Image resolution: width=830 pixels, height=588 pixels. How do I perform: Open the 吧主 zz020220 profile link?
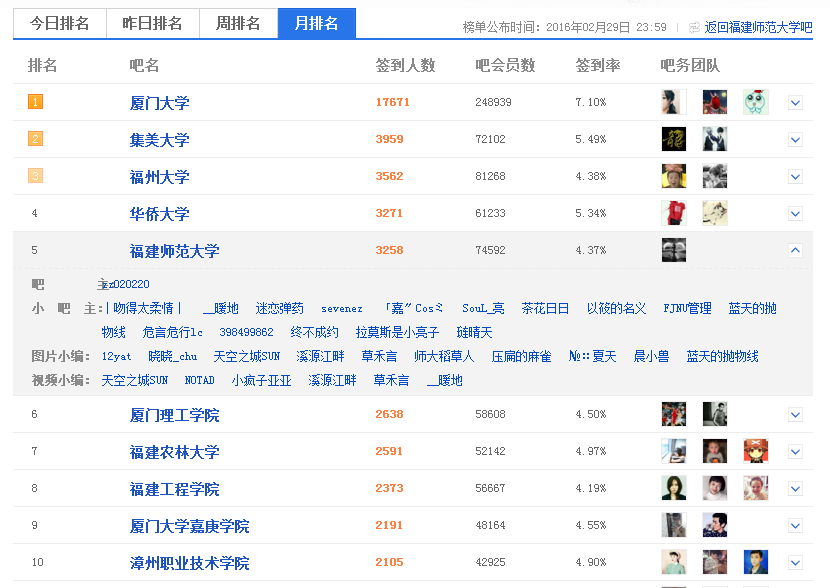click(x=127, y=285)
